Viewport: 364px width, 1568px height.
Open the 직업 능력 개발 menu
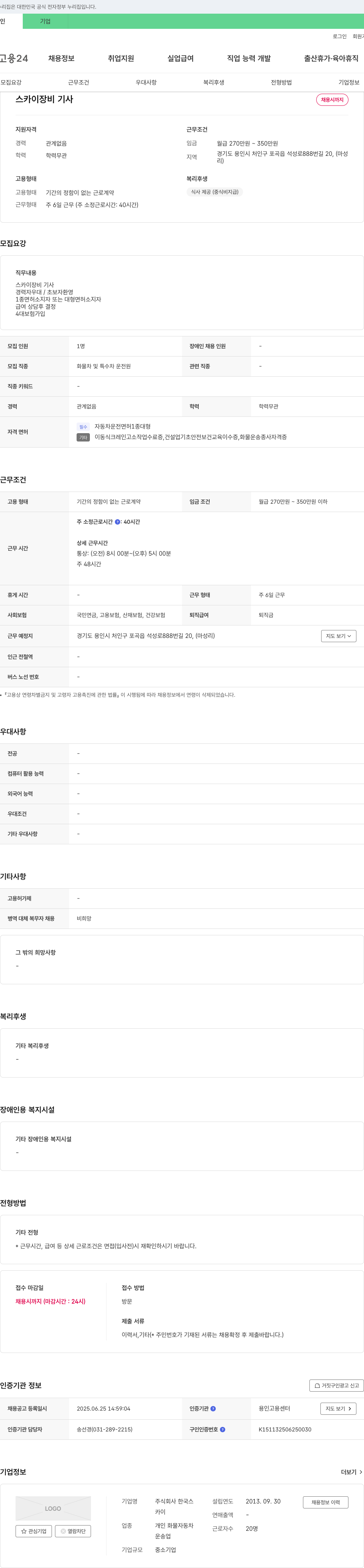point(249,58)
